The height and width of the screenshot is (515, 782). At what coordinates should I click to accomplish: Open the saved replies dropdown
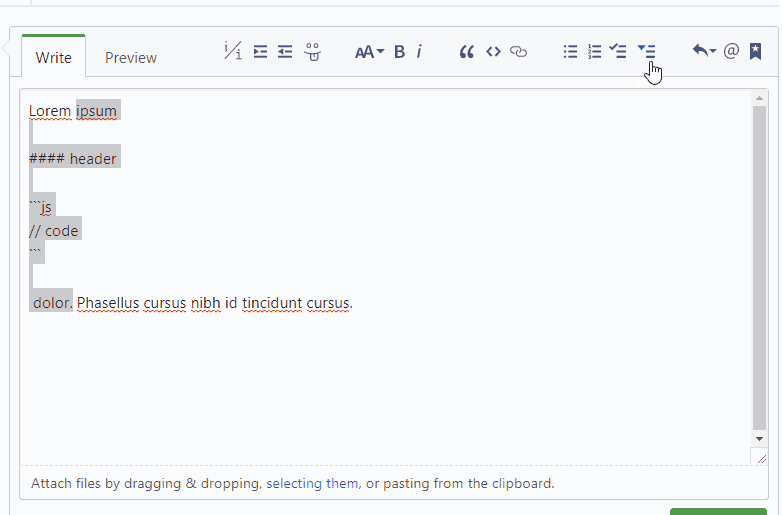point(704,50)
